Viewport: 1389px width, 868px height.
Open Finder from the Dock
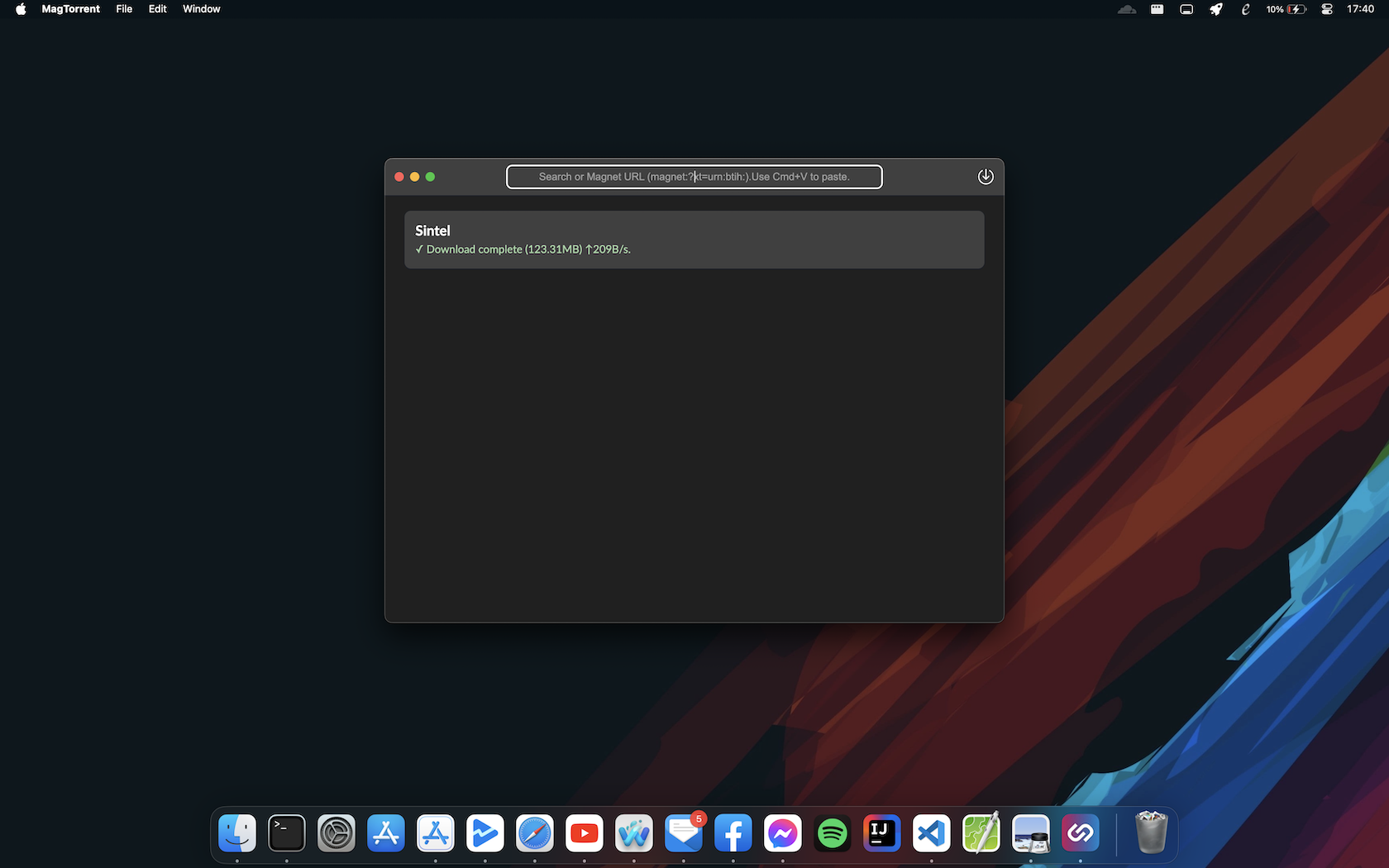coord(237,833)
